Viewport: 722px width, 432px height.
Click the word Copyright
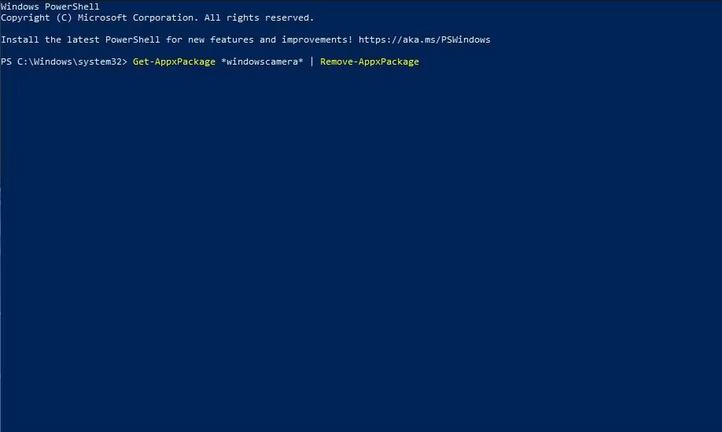point(25,18)
